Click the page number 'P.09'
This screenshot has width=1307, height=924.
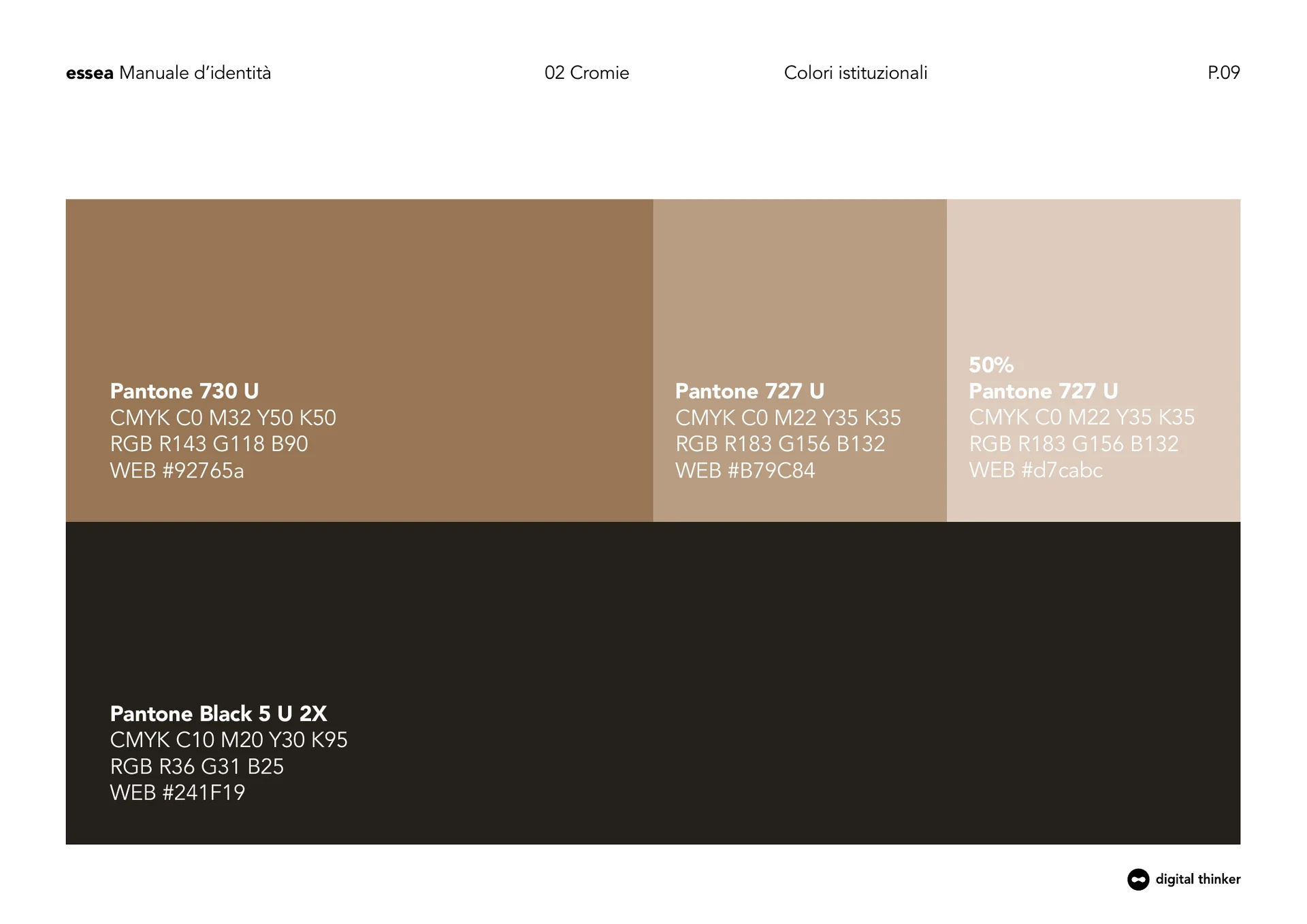click(1224, 73)
